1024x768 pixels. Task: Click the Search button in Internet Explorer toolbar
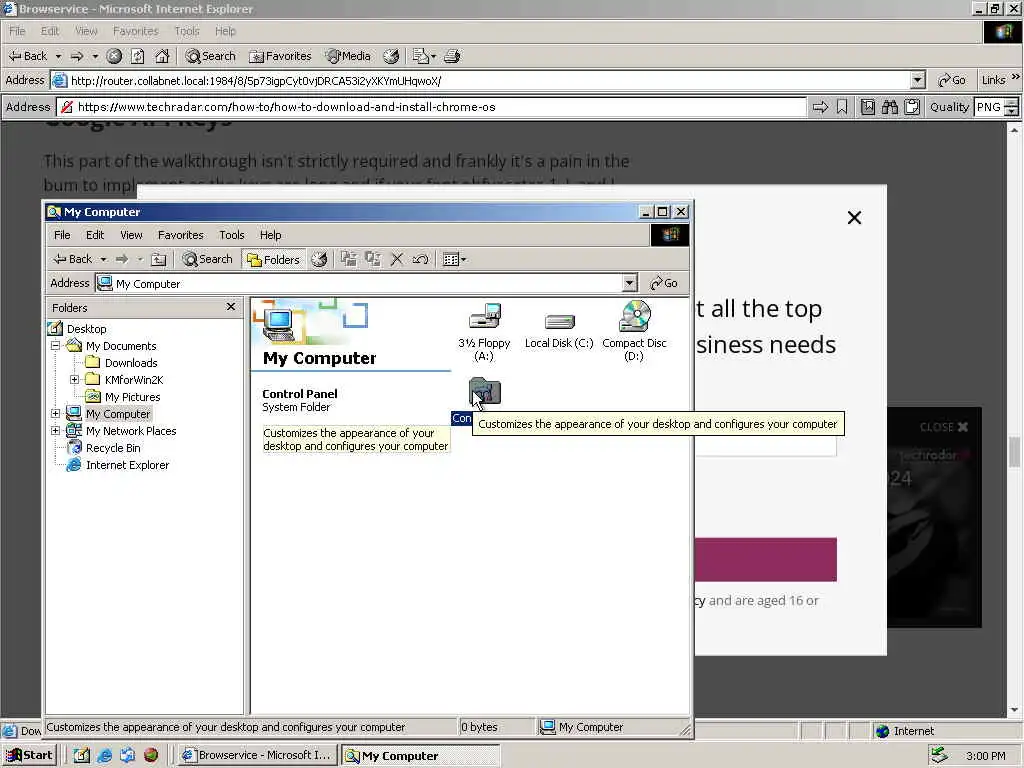(x=210, y=56)
